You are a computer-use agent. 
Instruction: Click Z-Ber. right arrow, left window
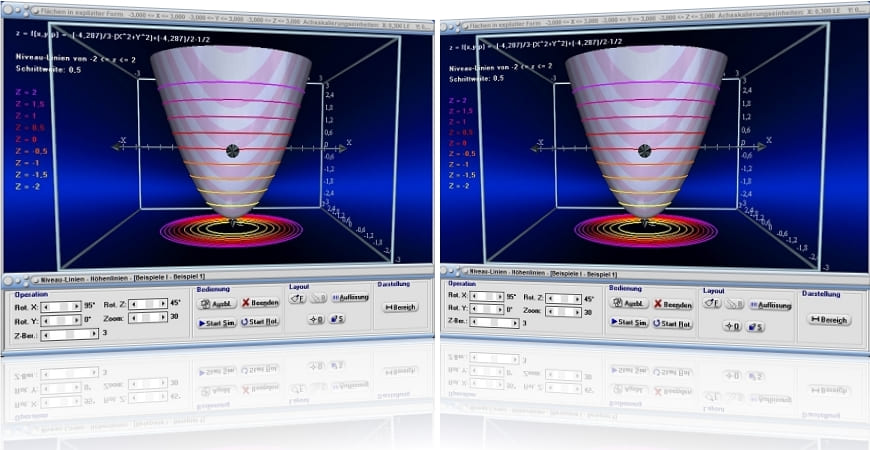[x=95, y=334]
